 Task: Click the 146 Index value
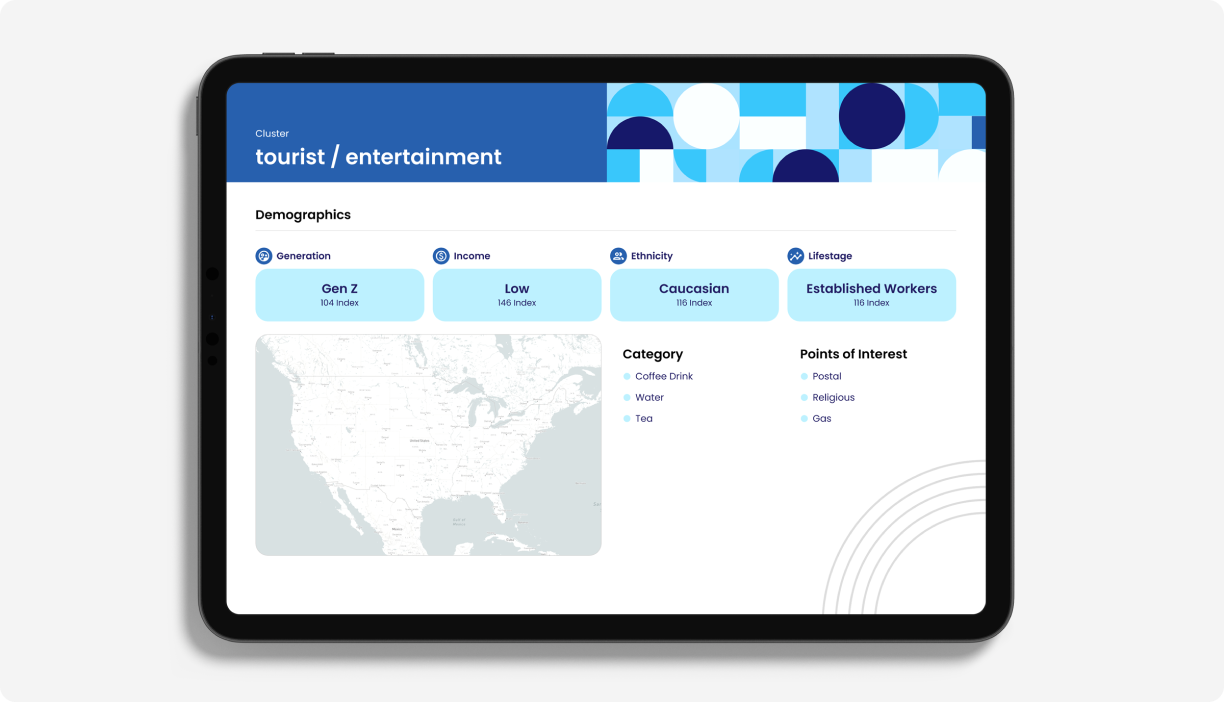[517, 303]
